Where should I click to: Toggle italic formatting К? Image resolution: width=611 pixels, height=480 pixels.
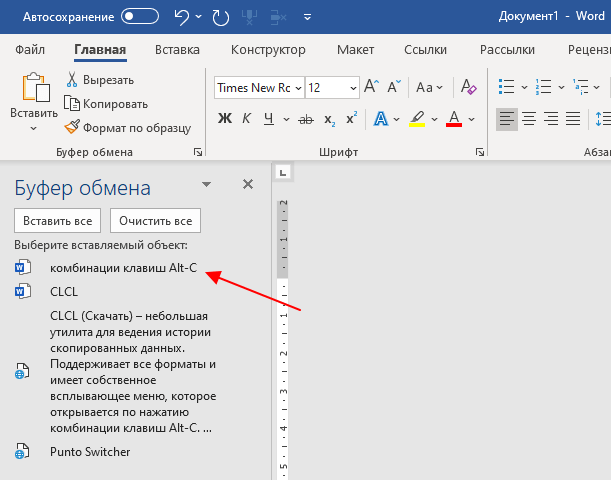point(246,118)
